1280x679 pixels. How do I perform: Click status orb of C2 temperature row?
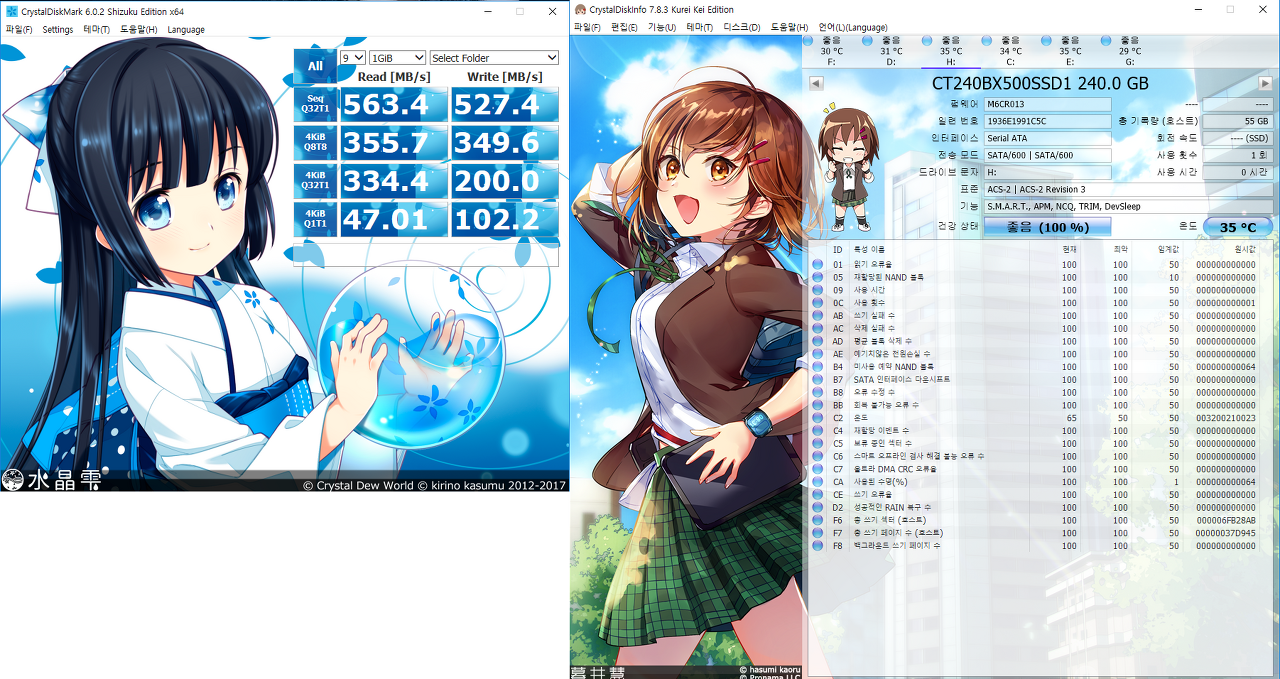click(x=817, y=418)
